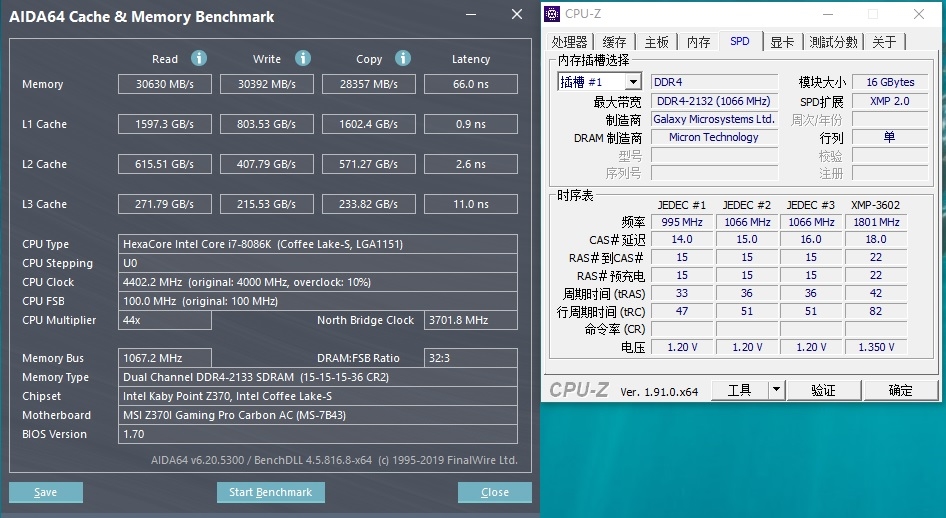This screenshot has height=518, width=946.
Task: Click the XMP 2.0 SPD extension field
Action: pos(890,101)
